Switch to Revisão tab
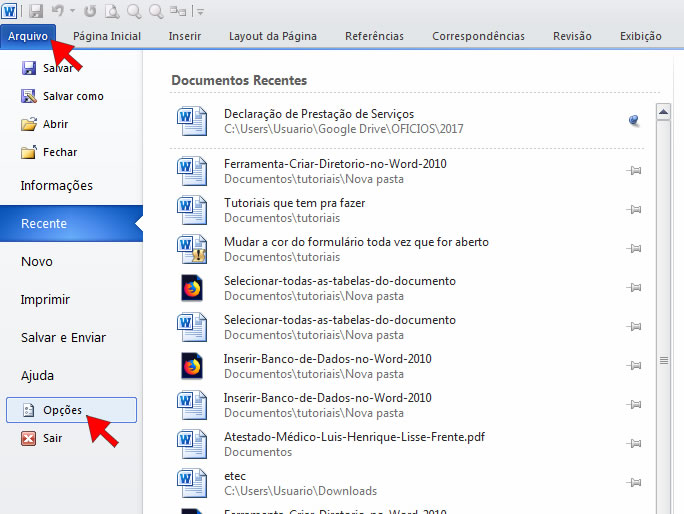 (572, 36)
